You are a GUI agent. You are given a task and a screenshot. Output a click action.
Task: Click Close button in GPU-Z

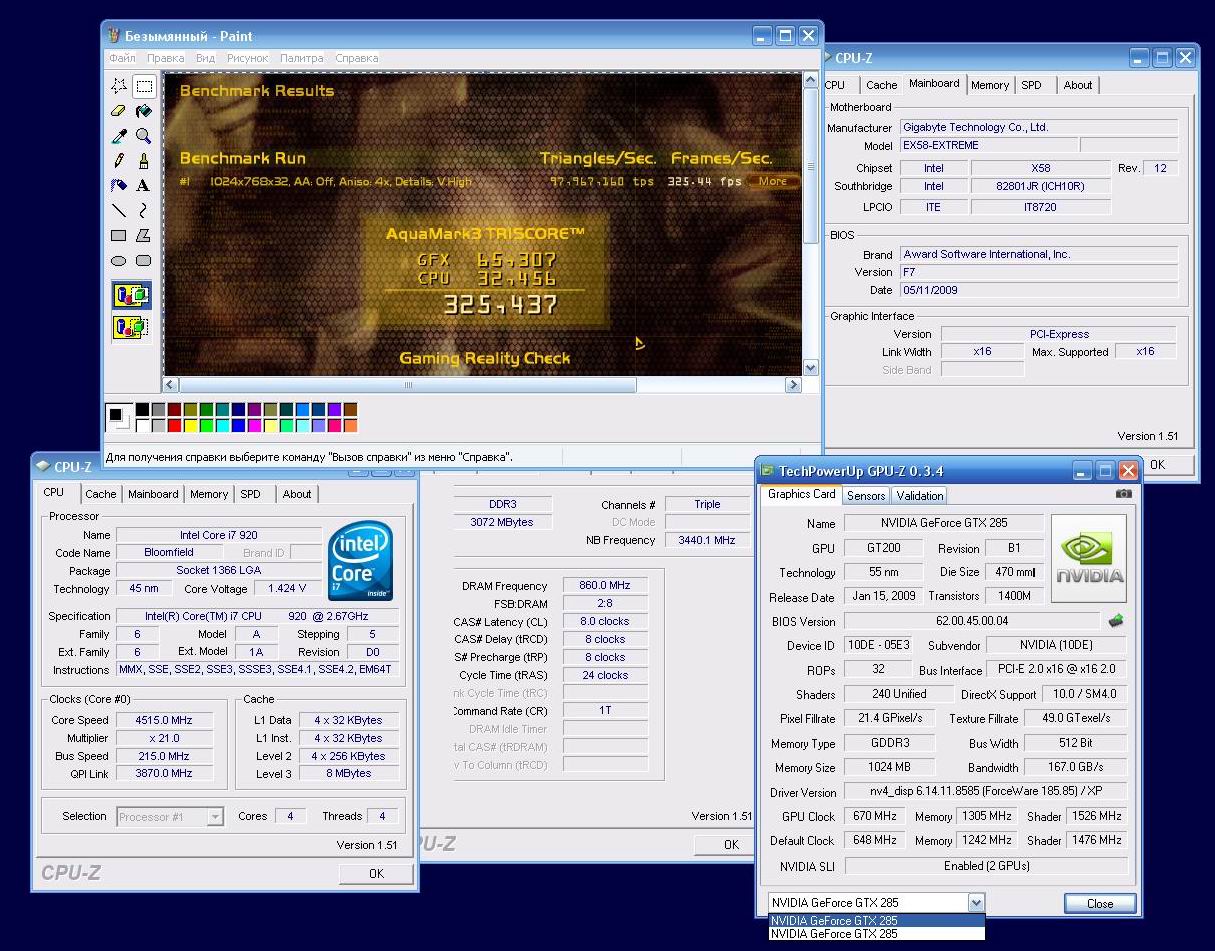point(1100,903)
